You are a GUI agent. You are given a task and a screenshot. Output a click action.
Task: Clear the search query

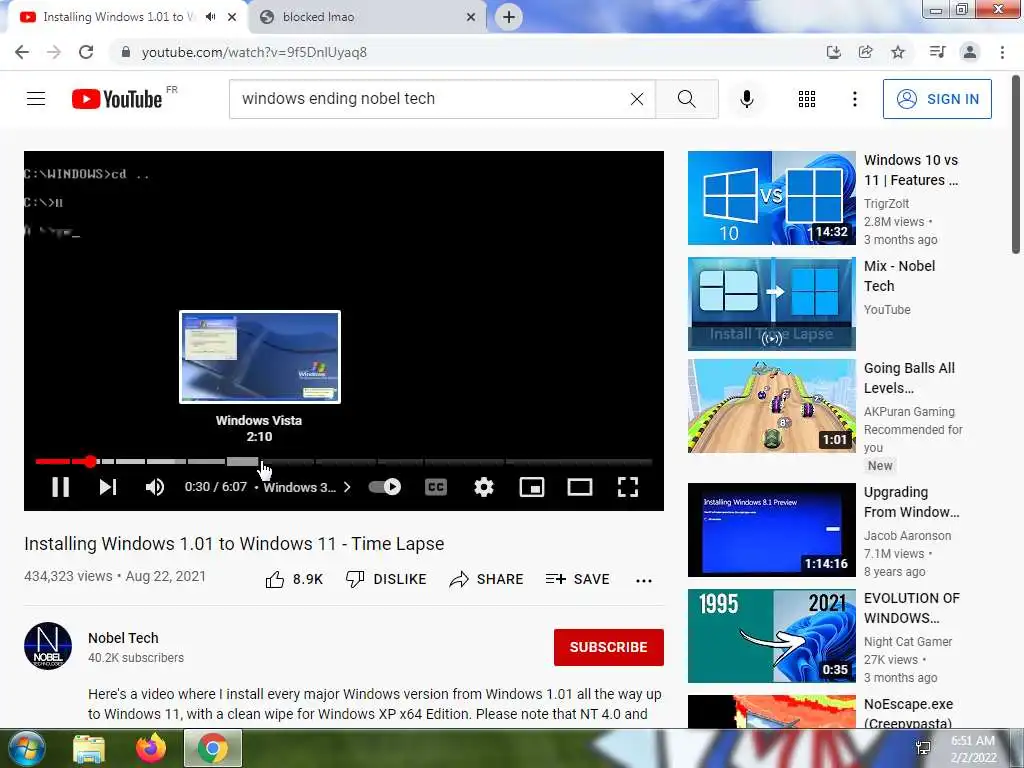pyautogui.click(x=637, y=99)
